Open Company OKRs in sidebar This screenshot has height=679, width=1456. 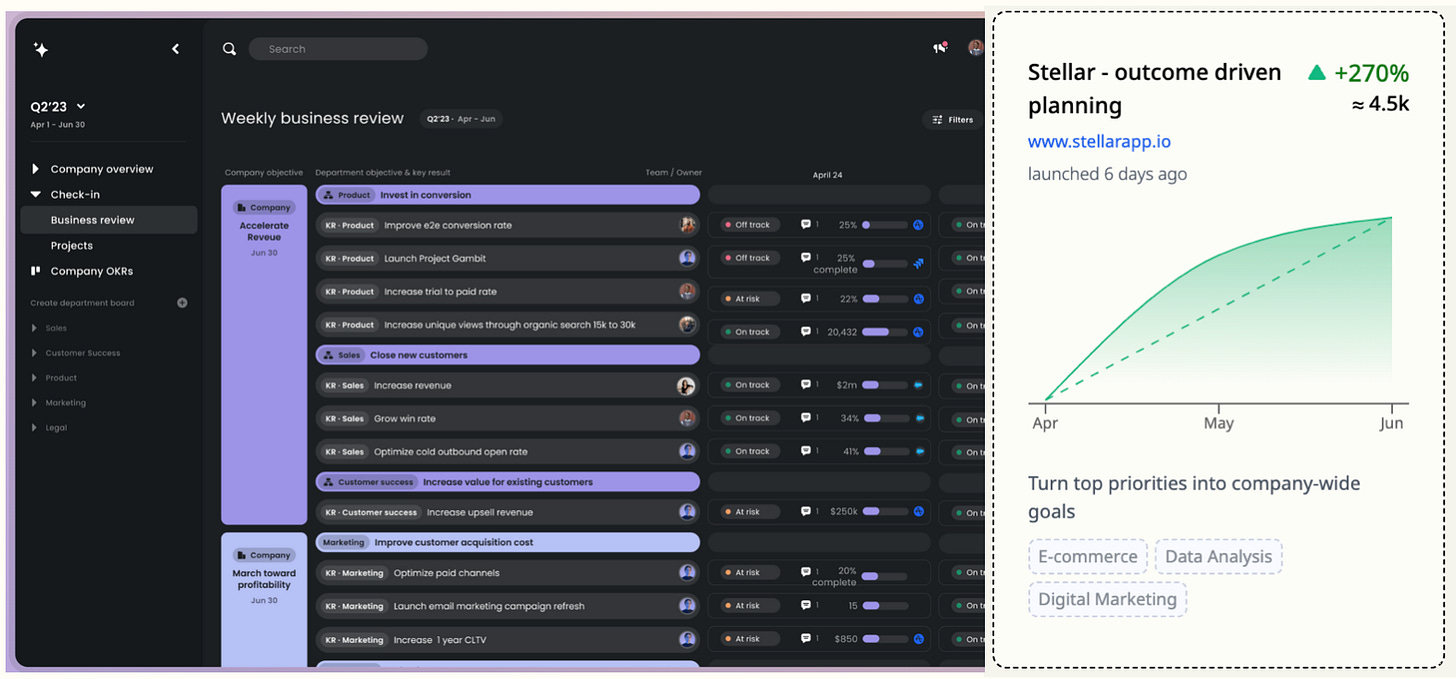(x=91, y=271)
